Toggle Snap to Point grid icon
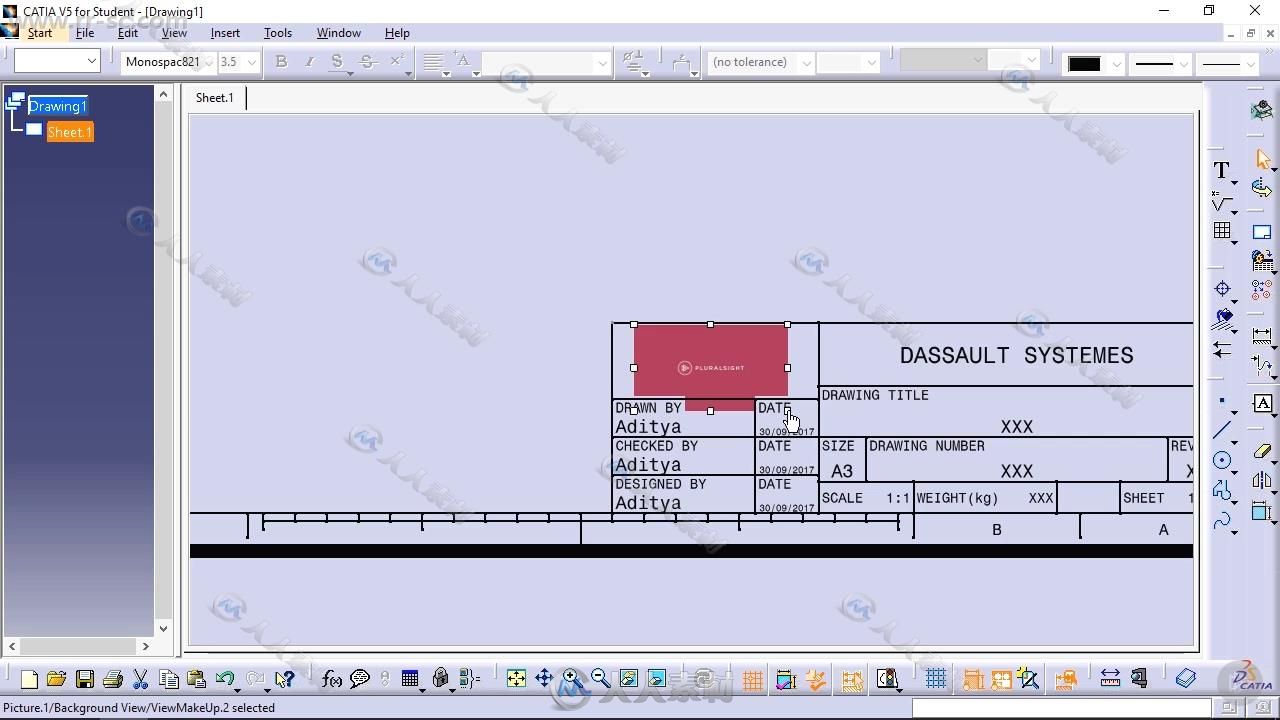Image resolution: width=1280 pixels, height=720 pixels. 752,680
